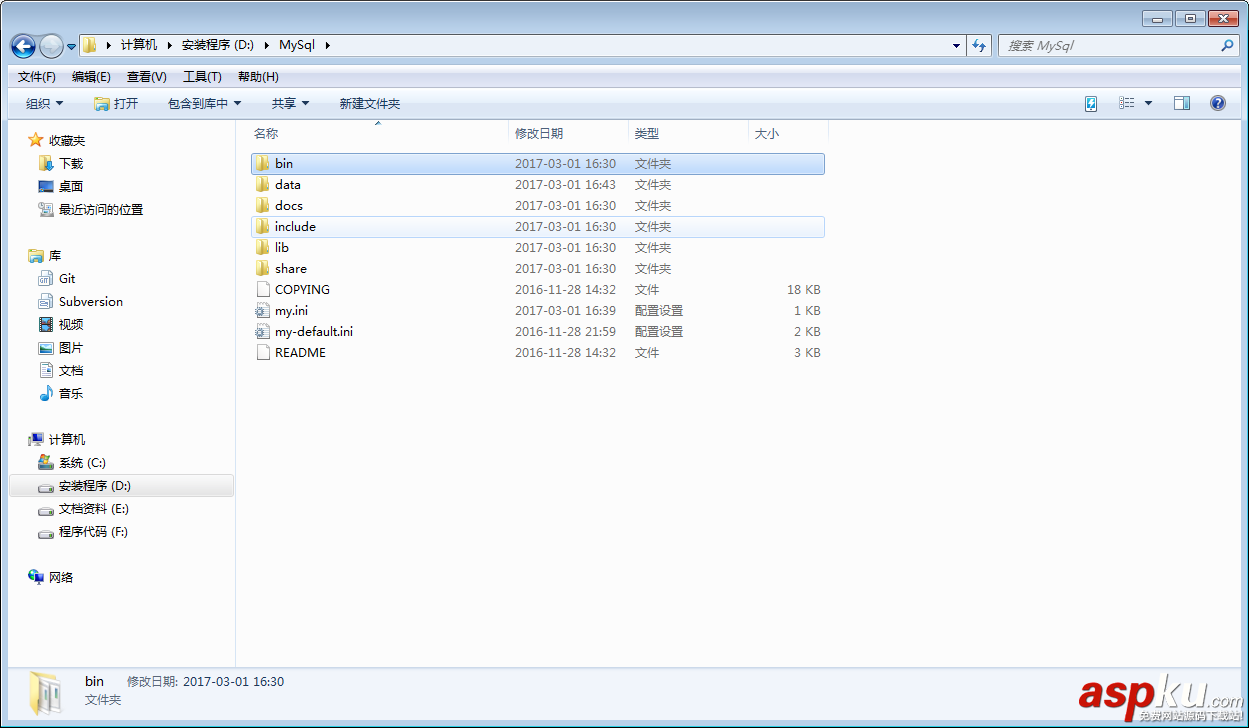Click the my.ini type 配置设置

[x=659, y=311]
